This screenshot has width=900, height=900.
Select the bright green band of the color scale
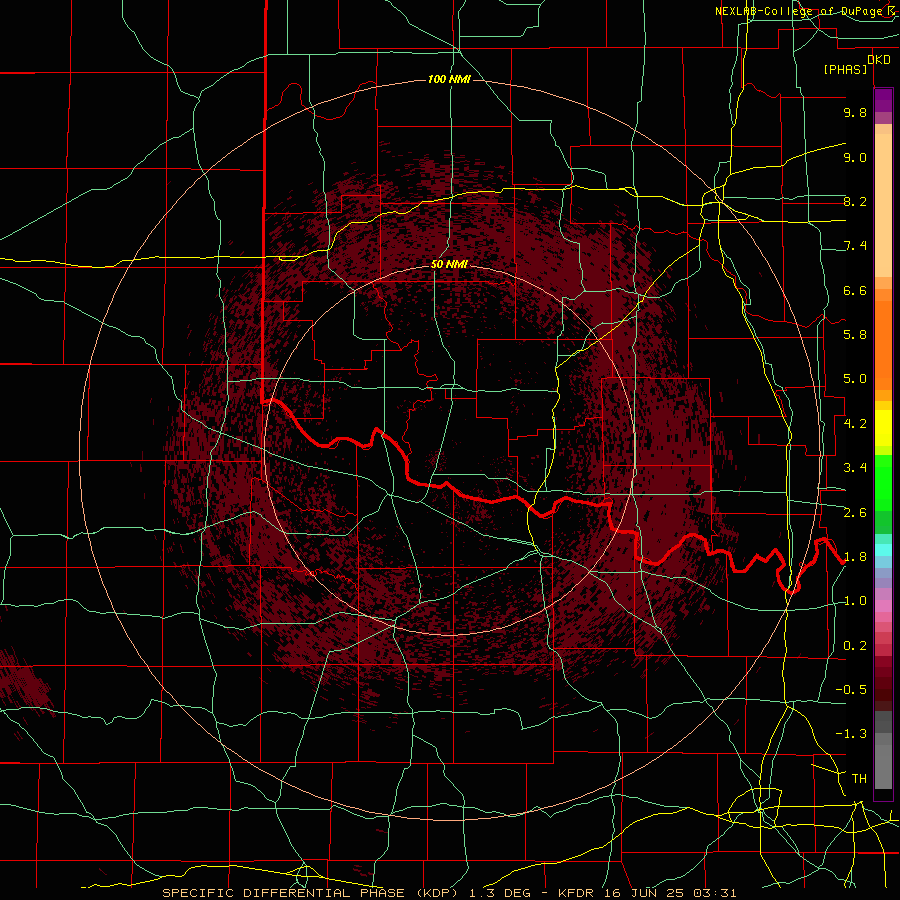pyautogui.click(x=883, y=481)
